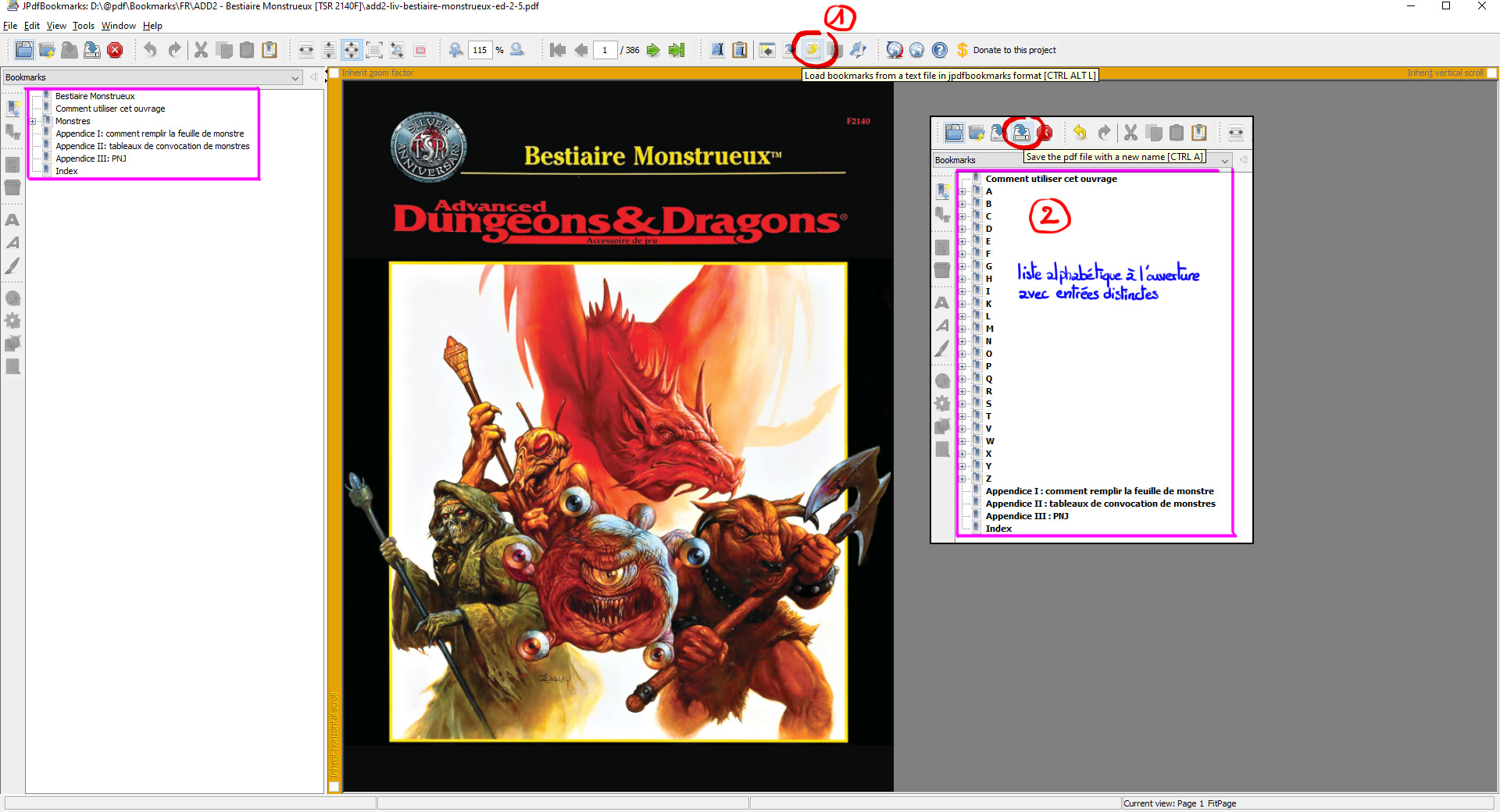1500x812 pixels.
Task: Click the red close file icon
Action: point(115,50)
